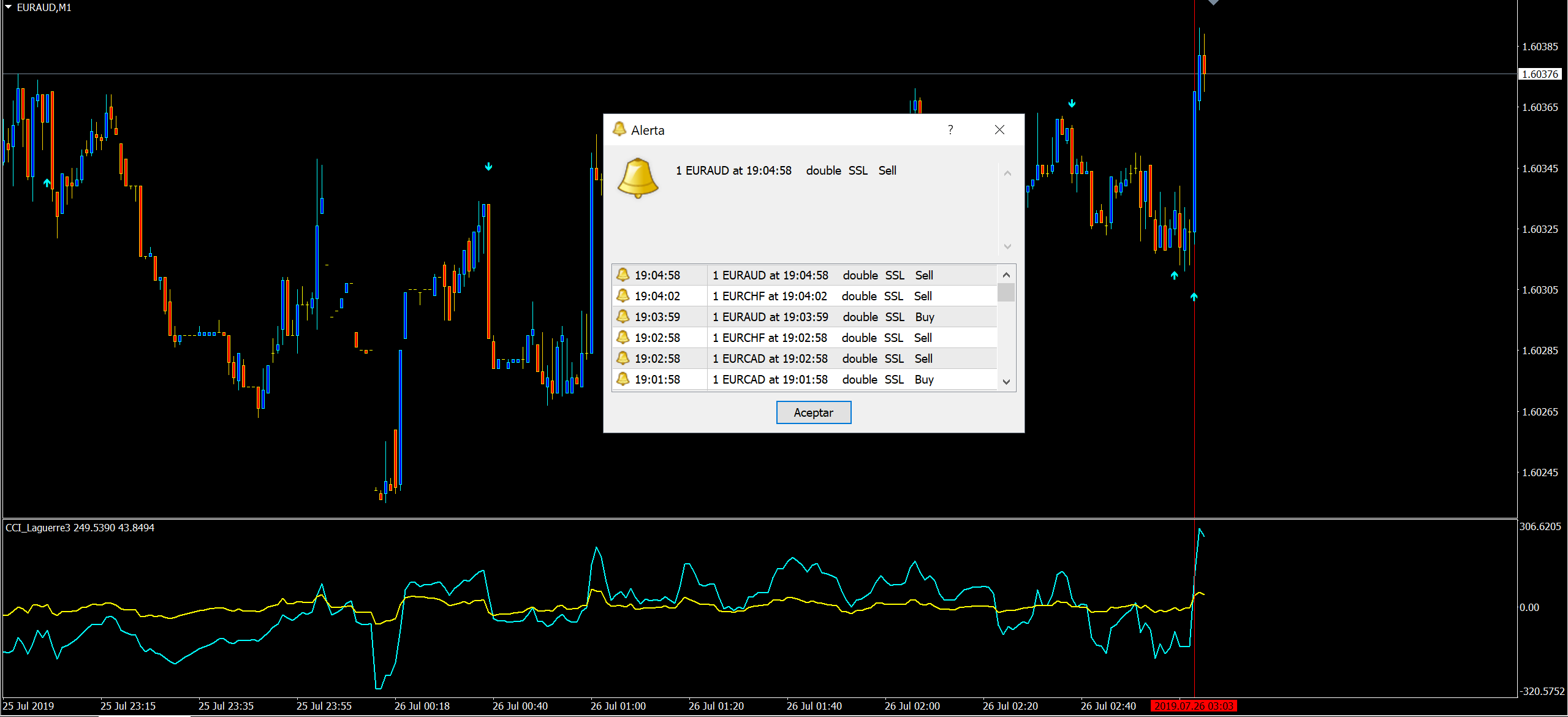Click the cyan up arrow signal near 1.60305
Viewport: 1568px width, 717px height.
point(1194,297)
